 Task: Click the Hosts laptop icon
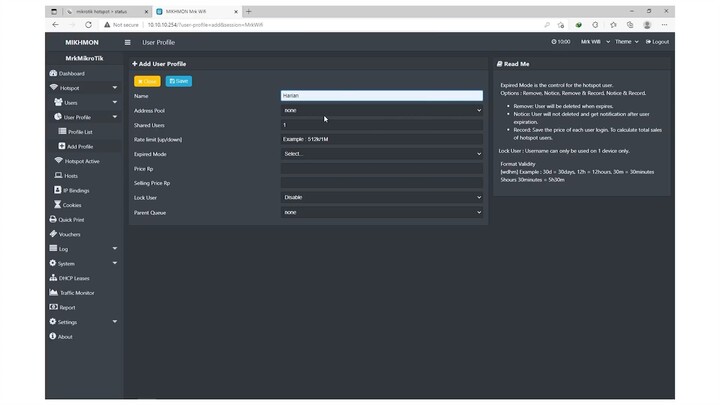click(58, 175)
